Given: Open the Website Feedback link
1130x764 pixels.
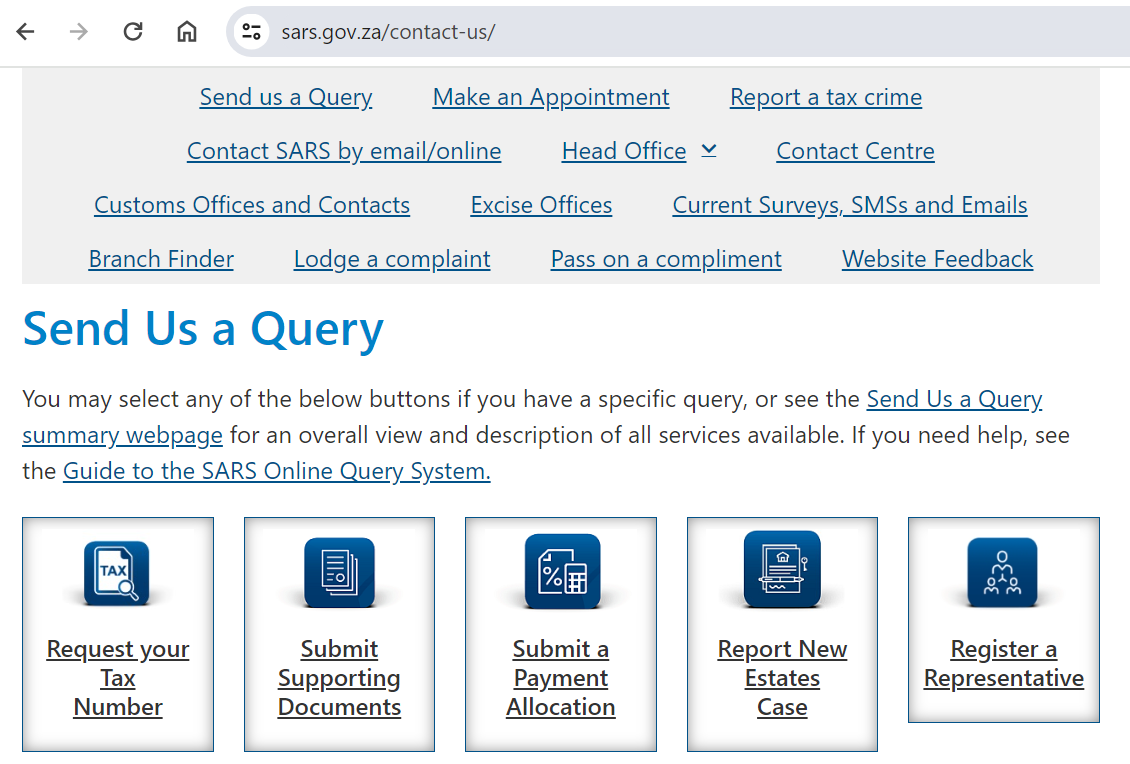Looking at the screenshot, I should click(x=938, y=259).
